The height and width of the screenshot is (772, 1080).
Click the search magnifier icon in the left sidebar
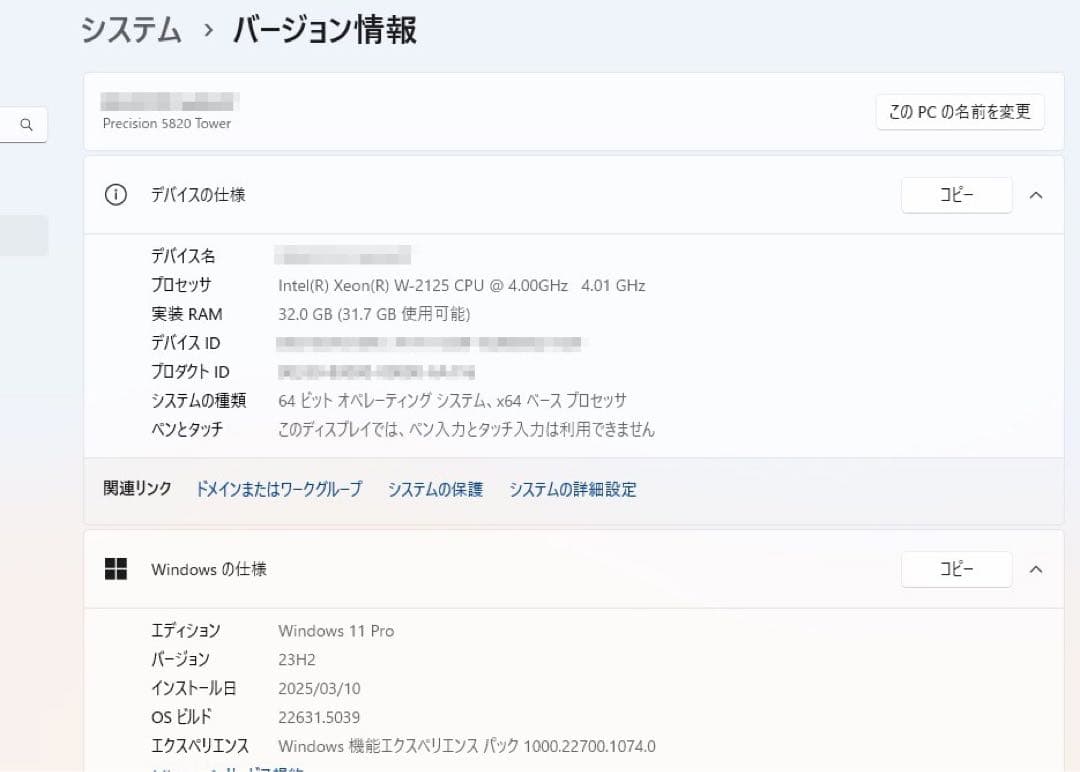click(24, 124)
